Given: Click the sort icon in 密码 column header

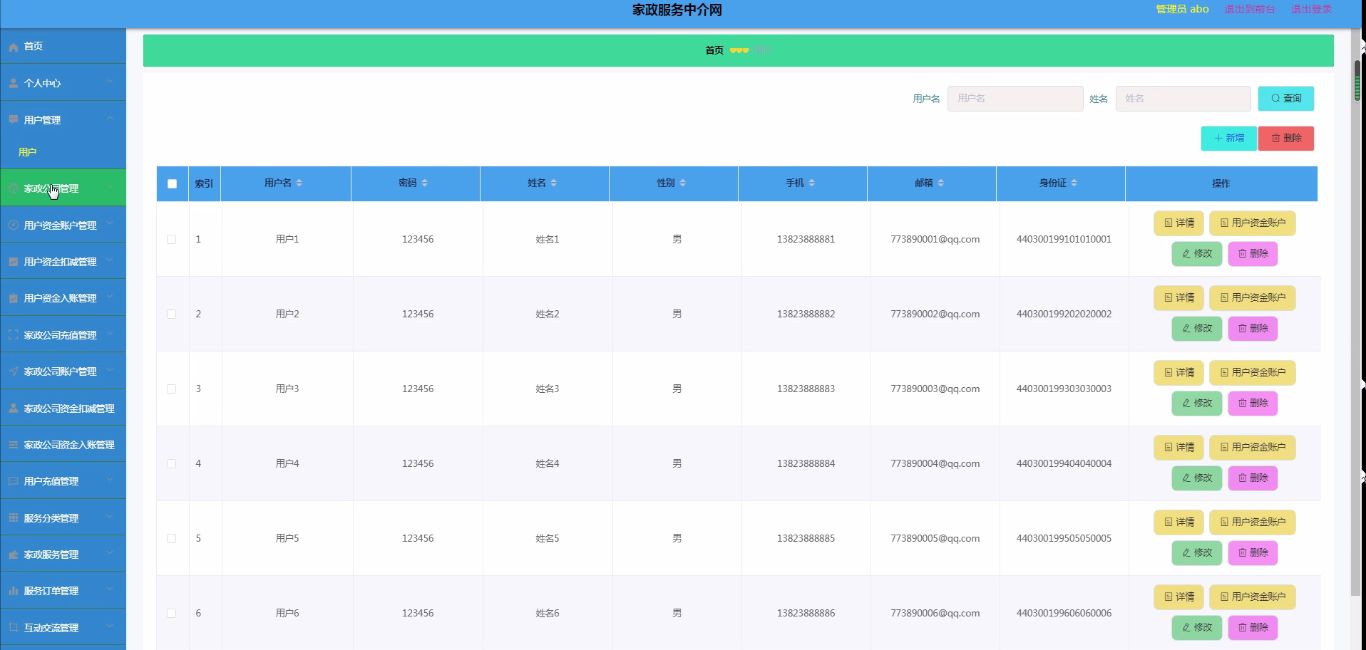Looking at the screenshot, I should [424, 183].
